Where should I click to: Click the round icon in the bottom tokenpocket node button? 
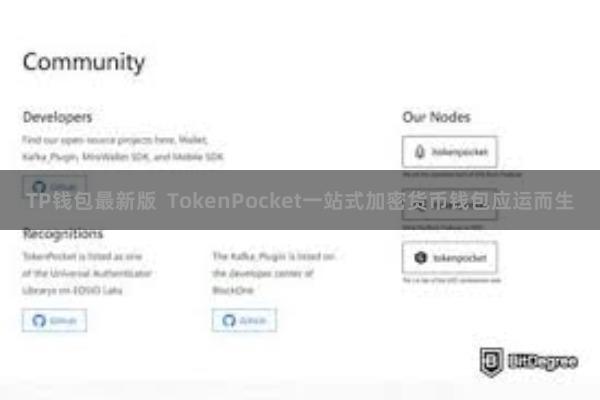[421, 258]
